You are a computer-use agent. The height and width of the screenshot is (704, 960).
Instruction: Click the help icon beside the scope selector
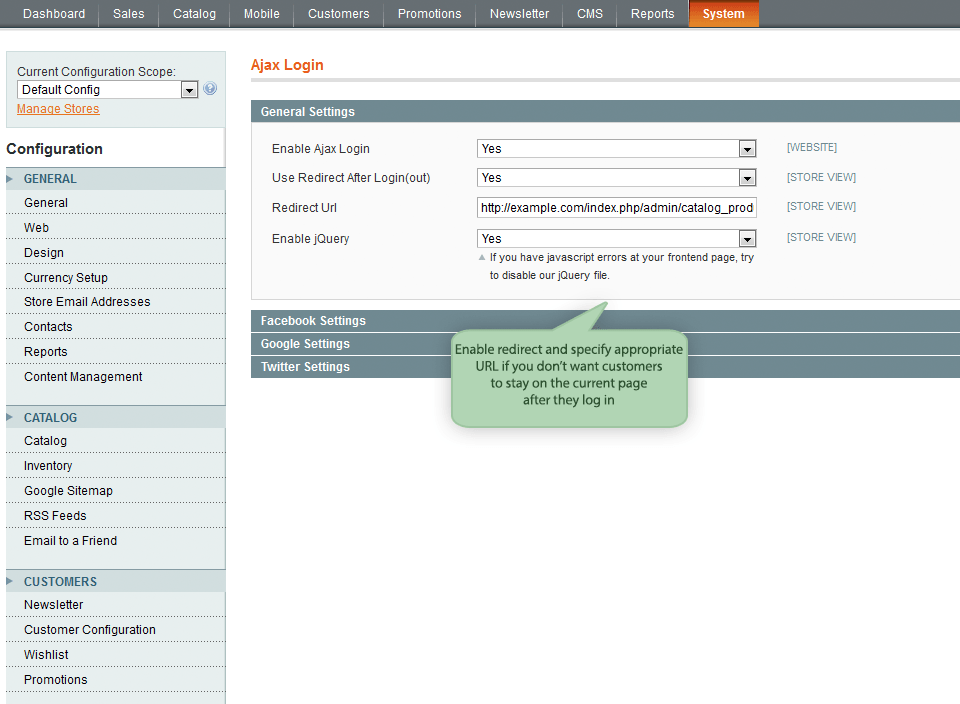click(210, 89)
